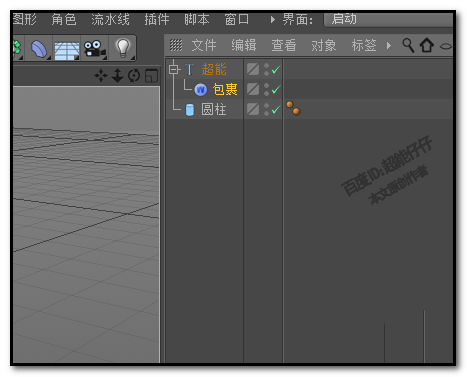Click the eye icon in Object Manager

446,46
